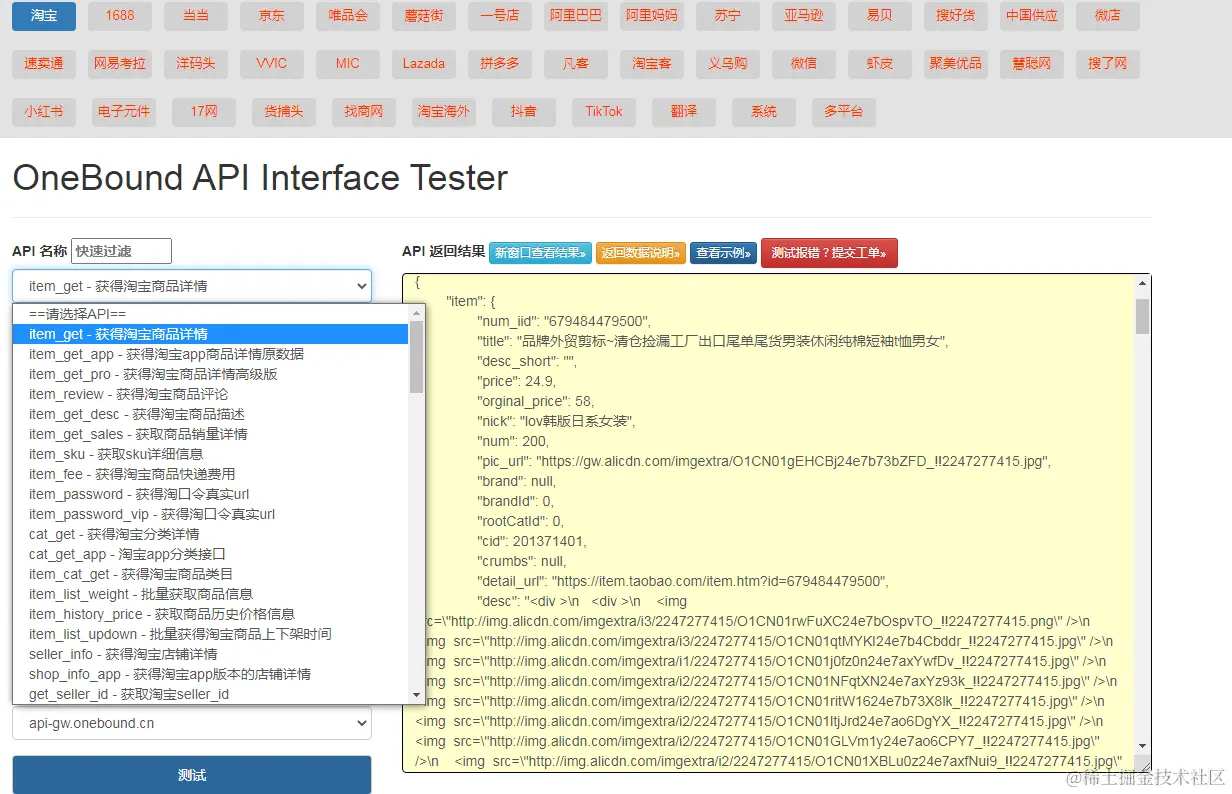Image resolution: width=1232 pixels, height=794 pixels.
Task: Open the 虾皮 platform tab
Action: click(880, 63)
